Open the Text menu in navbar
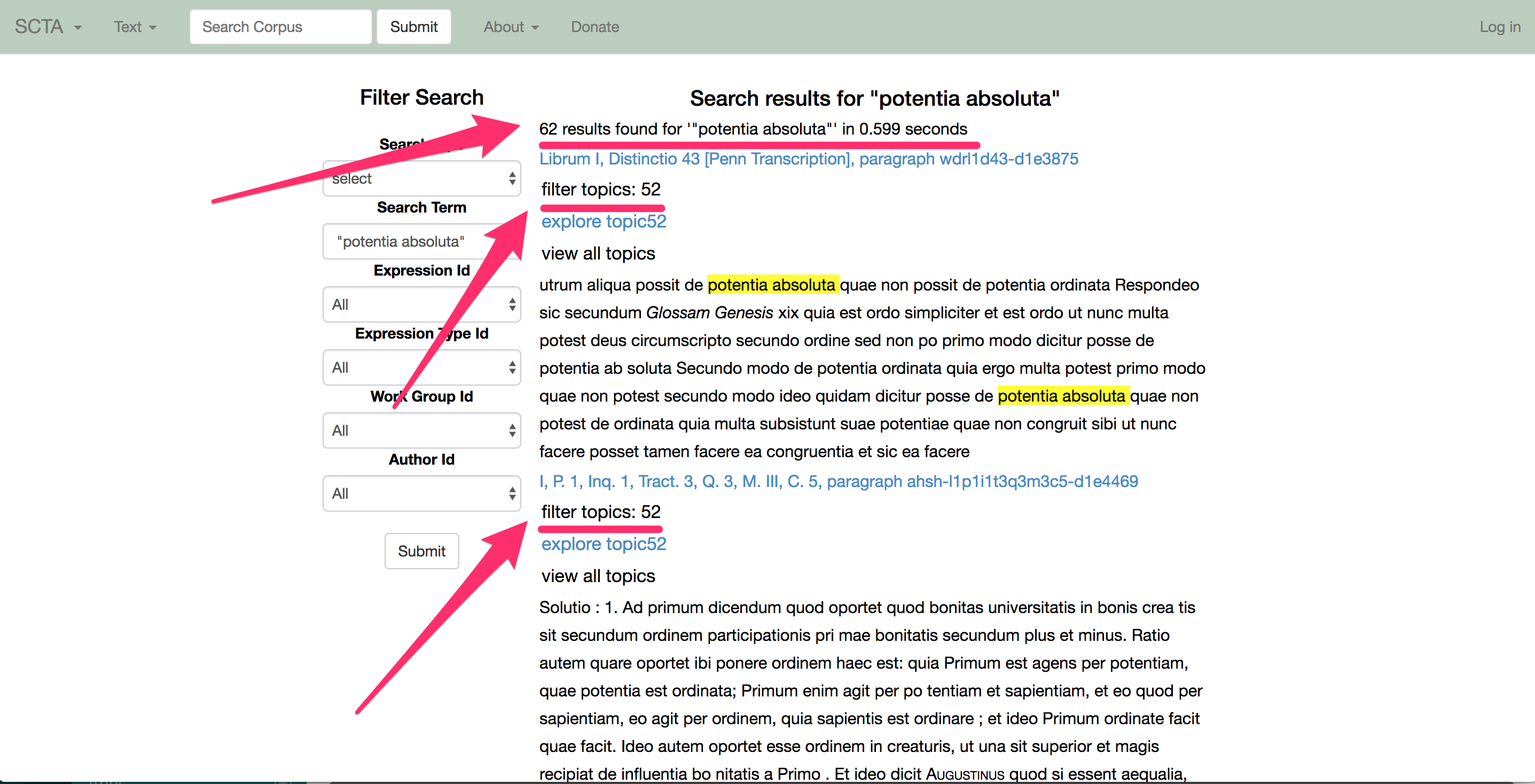 (x=135, y=27)
